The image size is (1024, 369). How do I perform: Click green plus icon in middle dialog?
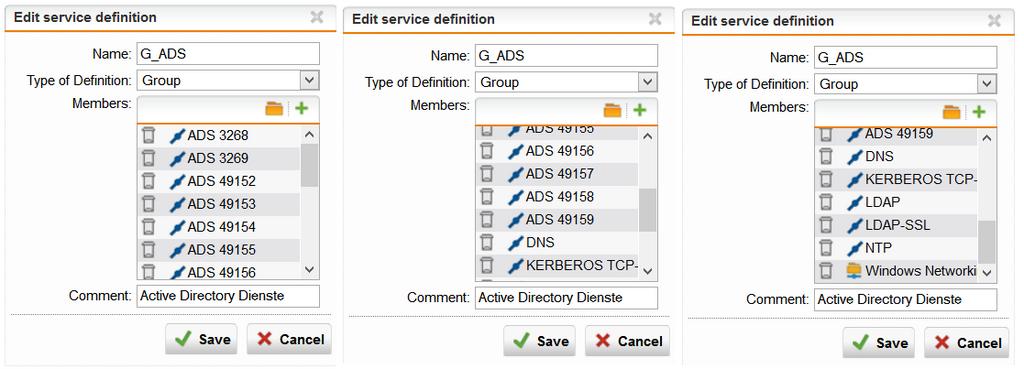(639, 110)
